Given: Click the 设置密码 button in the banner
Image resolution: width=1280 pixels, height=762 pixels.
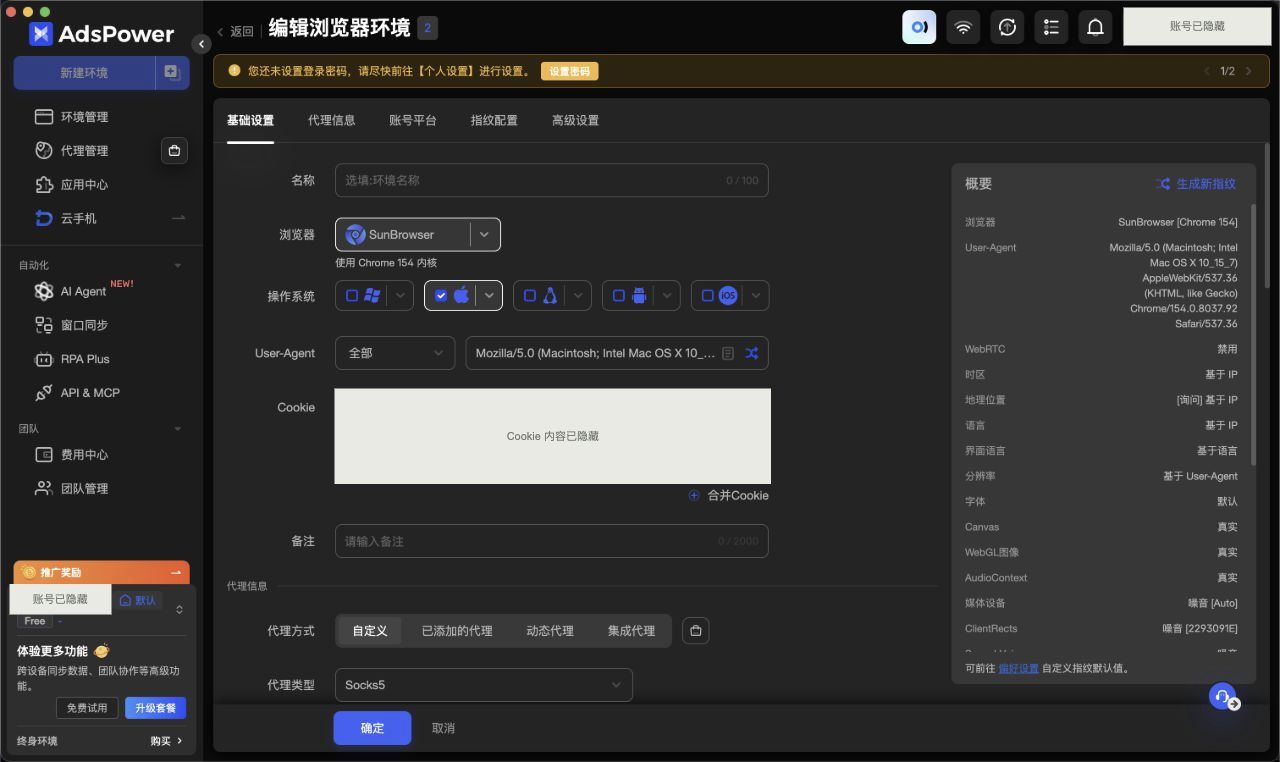Looking at the screenshot, I should (x=570, y=71).
